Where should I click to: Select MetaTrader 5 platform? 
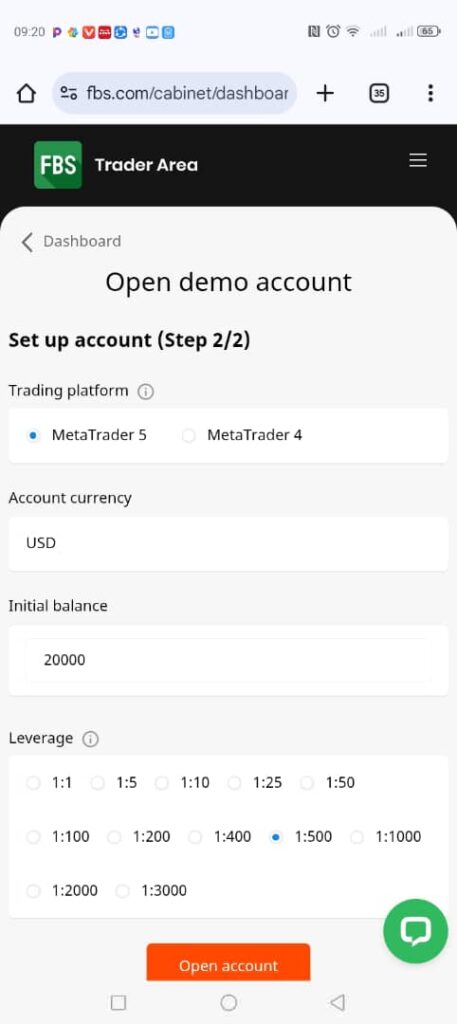(x=87, y=436)
